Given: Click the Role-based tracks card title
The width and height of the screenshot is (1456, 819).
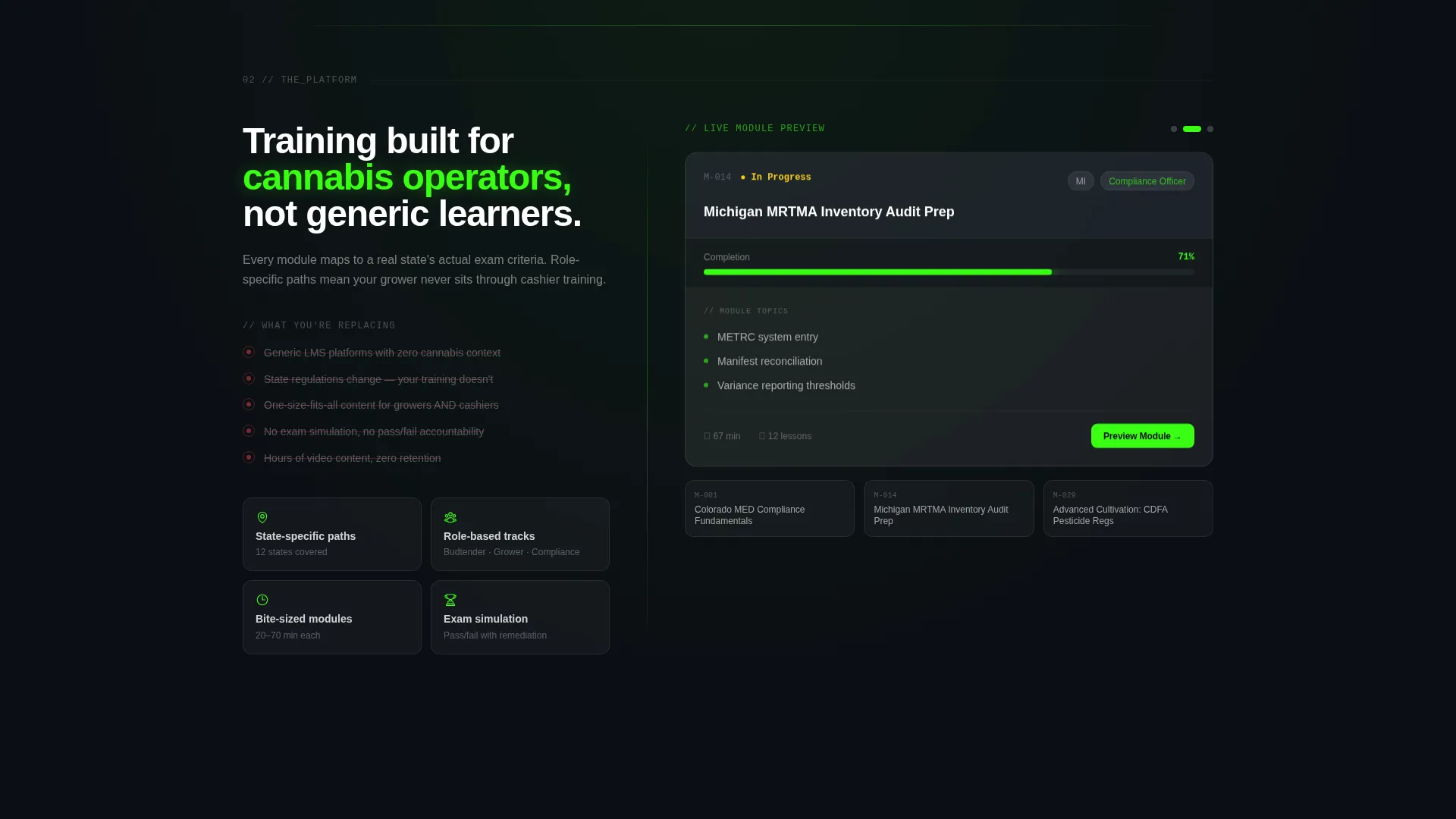Looking at the screenshot, I should (489, 536).
